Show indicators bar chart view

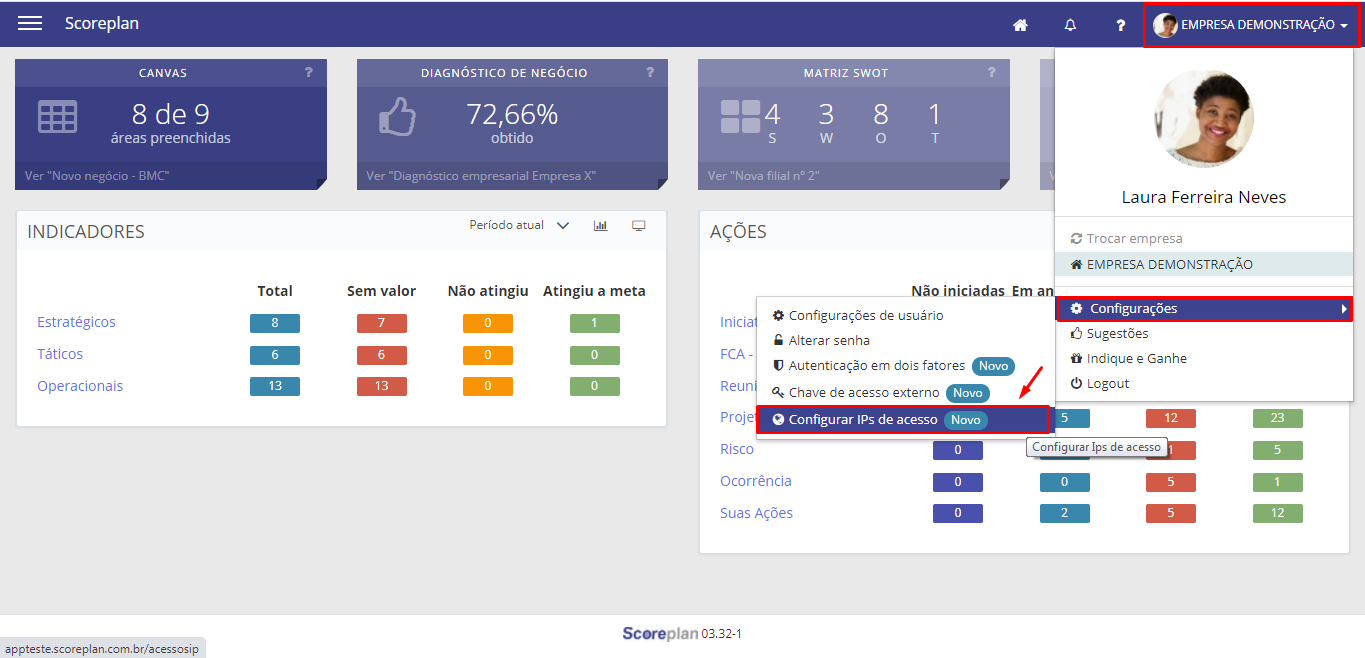click(x=600, y=226)
